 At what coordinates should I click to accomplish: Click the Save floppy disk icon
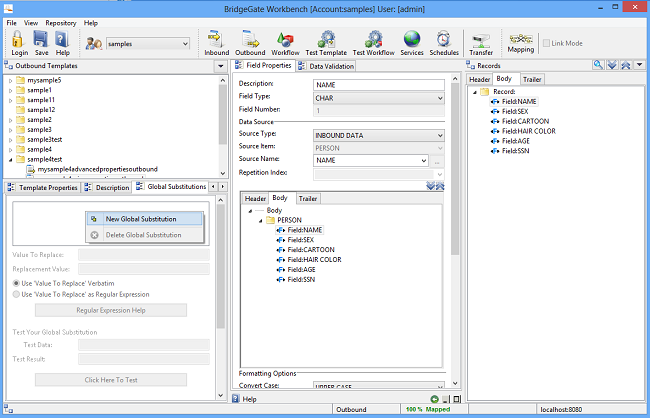(x=41, y=39)
